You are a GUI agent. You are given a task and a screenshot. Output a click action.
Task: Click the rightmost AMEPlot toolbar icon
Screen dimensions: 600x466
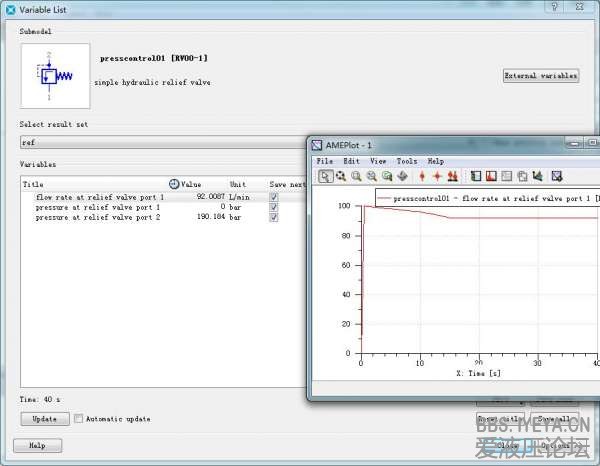click(x=556, y=176)
